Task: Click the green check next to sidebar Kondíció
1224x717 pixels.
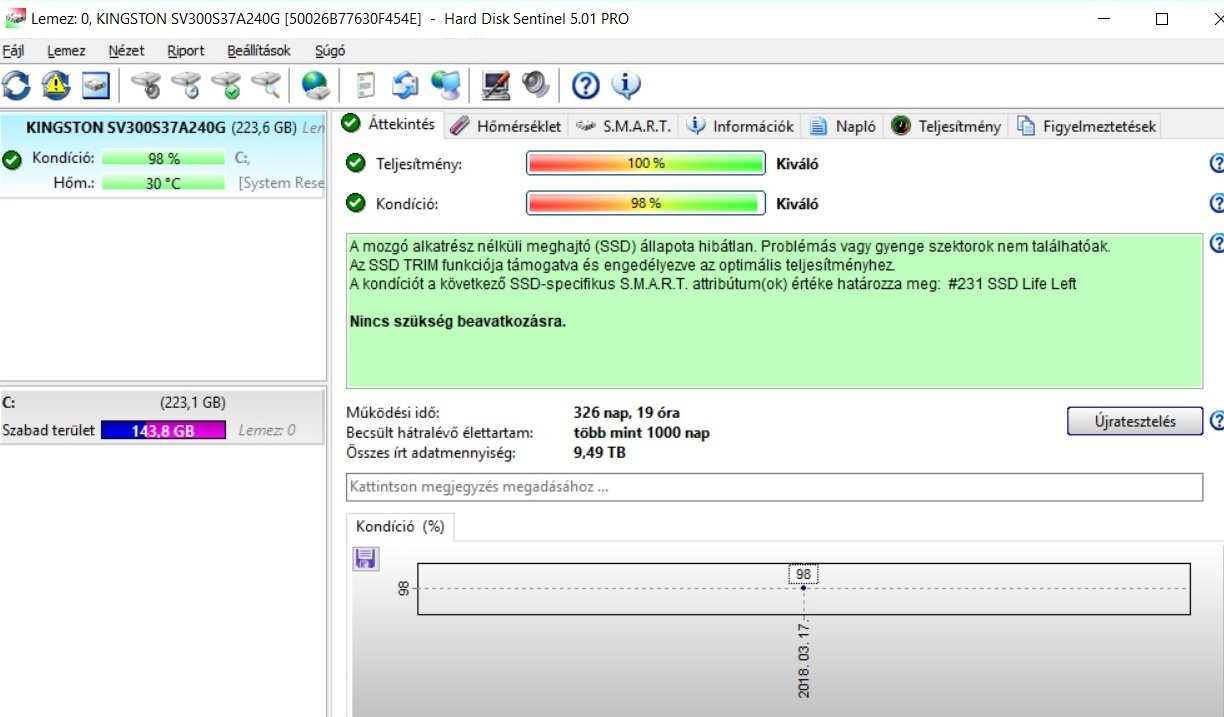Action: pyautogui.click(x=12, y=158)
